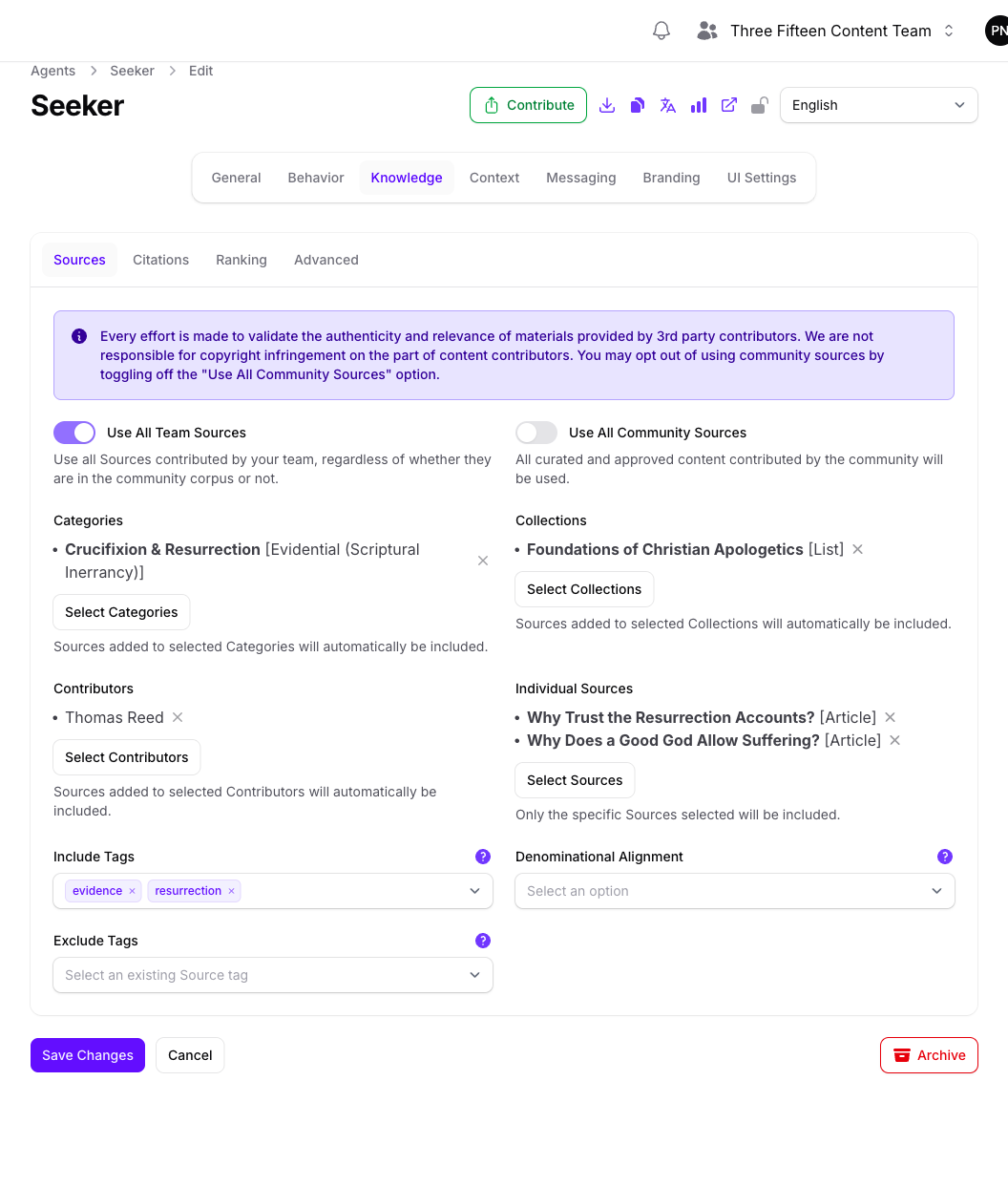The image size is (1008, 1187).
Task: Open help icon for Include Tags
Action: point(483,857)
